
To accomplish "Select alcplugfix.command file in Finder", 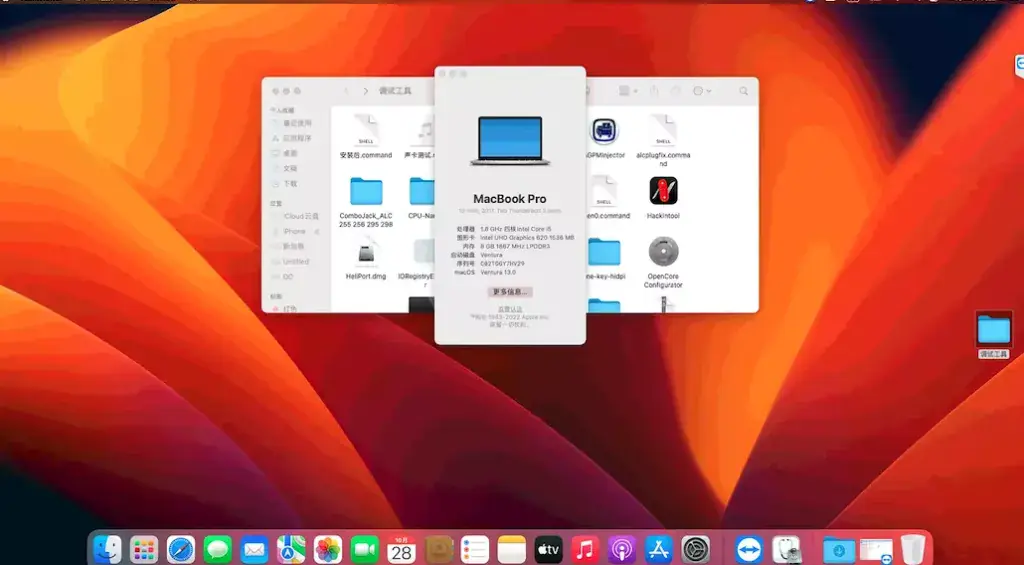I will 663,140.
